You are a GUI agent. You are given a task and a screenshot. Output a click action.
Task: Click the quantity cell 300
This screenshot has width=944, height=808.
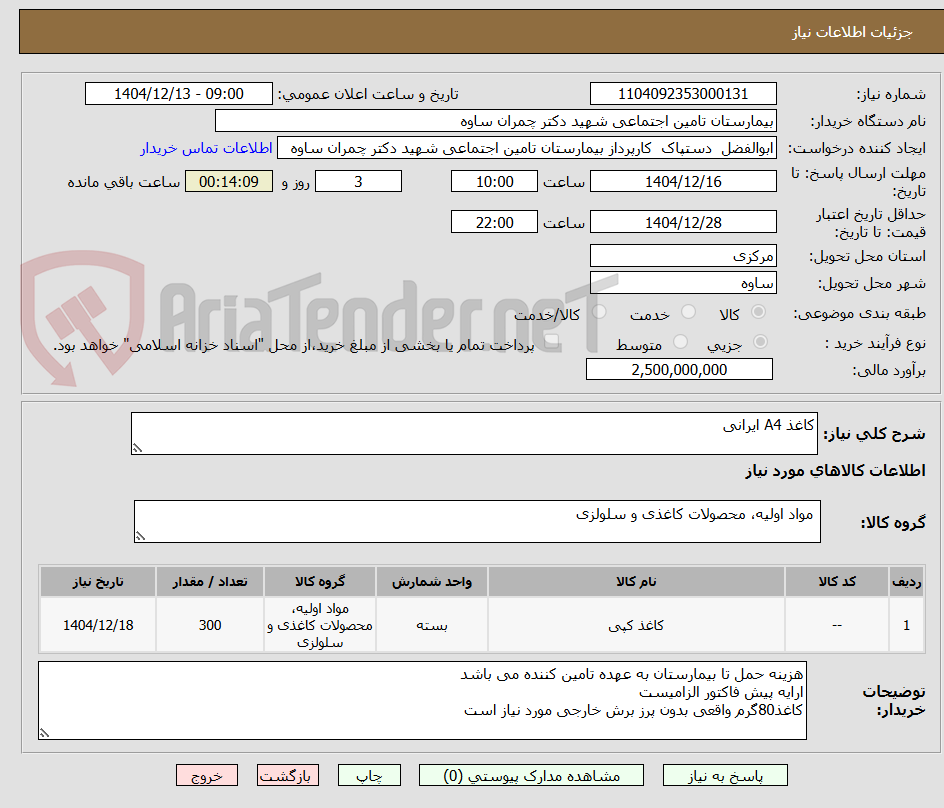click(210, 626)
